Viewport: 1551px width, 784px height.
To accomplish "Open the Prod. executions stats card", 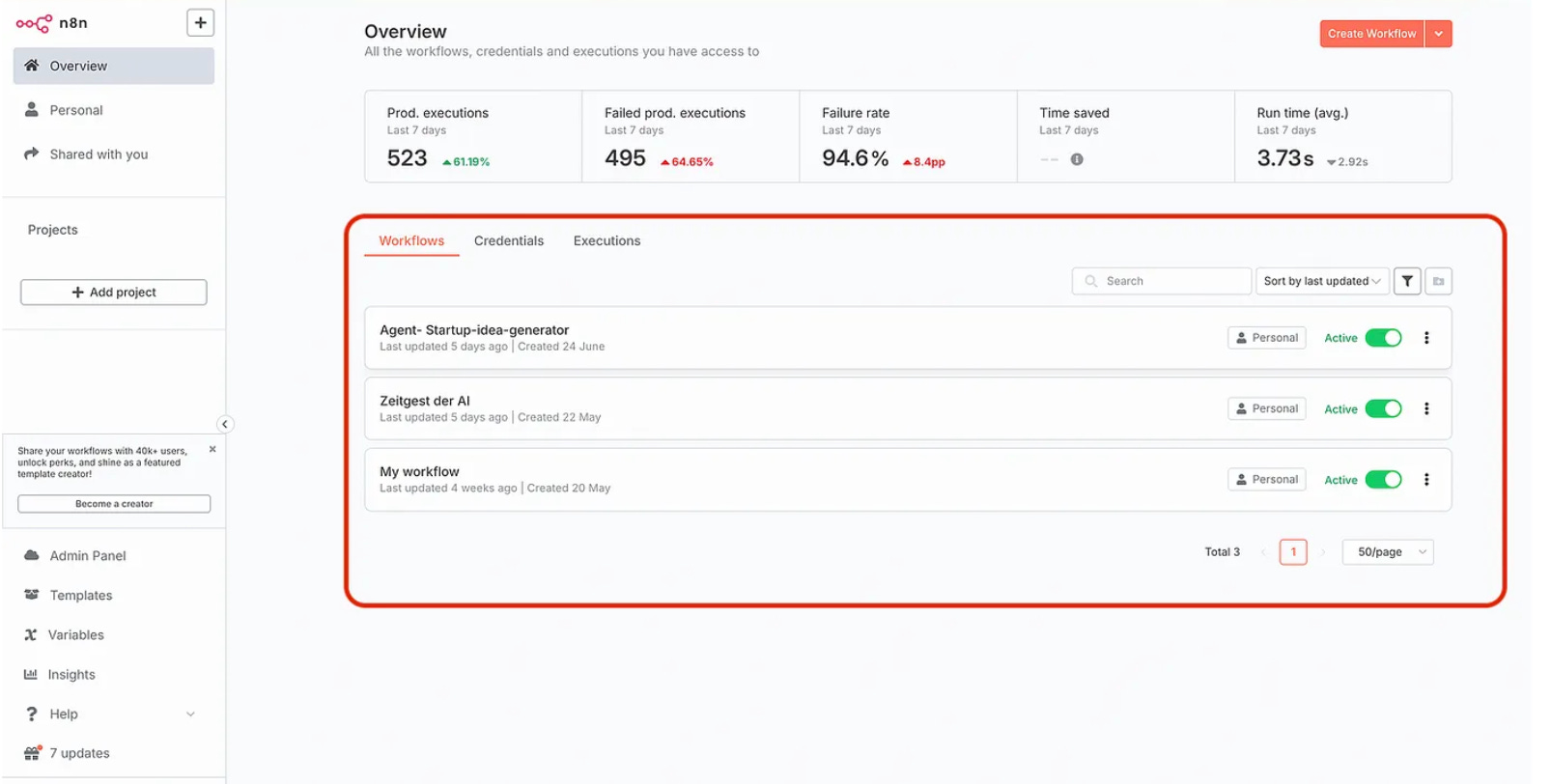I will [x=473, y=136].
